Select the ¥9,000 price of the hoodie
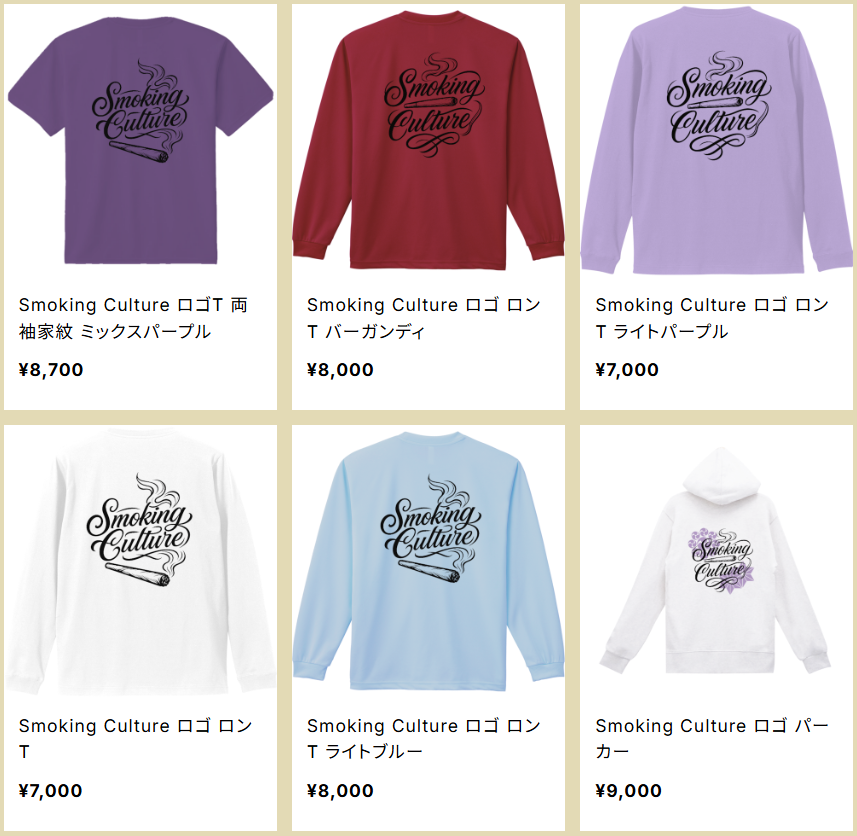The width and height of the screenshot is (857, 836). point(629,791)
